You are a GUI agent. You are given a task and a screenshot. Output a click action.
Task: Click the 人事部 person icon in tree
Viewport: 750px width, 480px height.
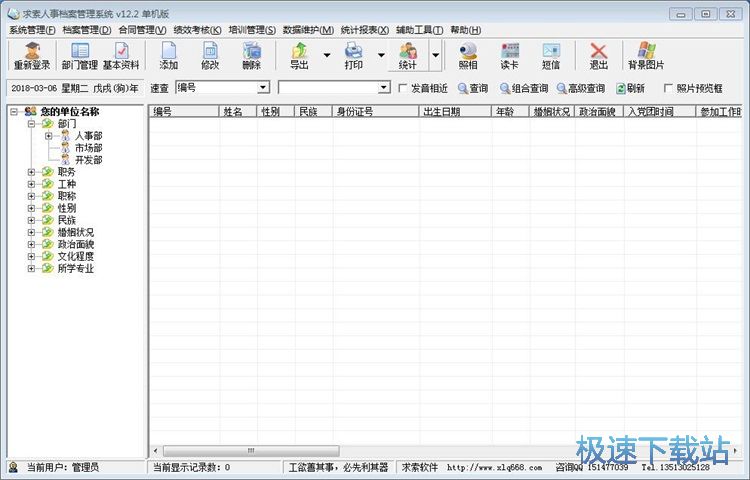(66, 136)
